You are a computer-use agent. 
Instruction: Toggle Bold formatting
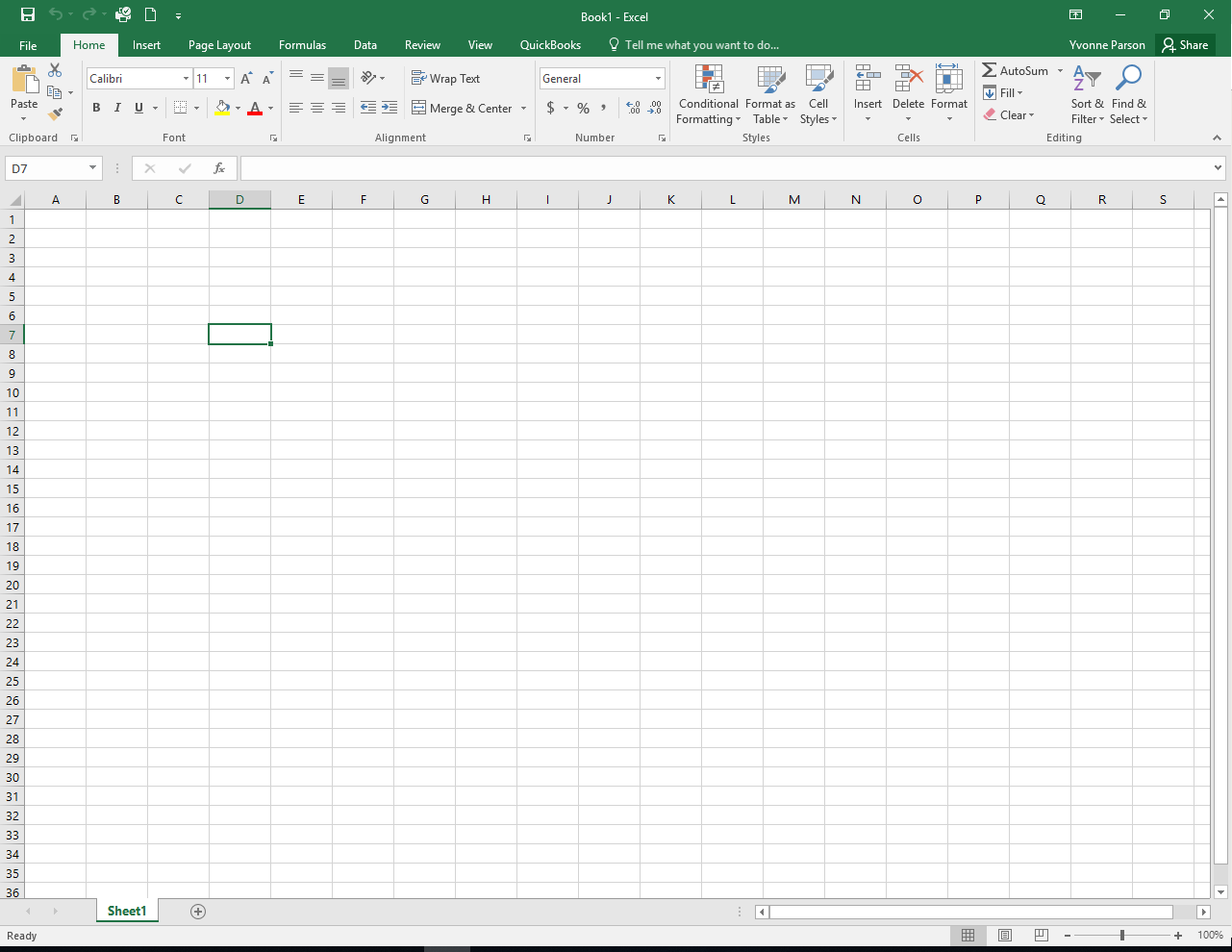coord(96,108)
